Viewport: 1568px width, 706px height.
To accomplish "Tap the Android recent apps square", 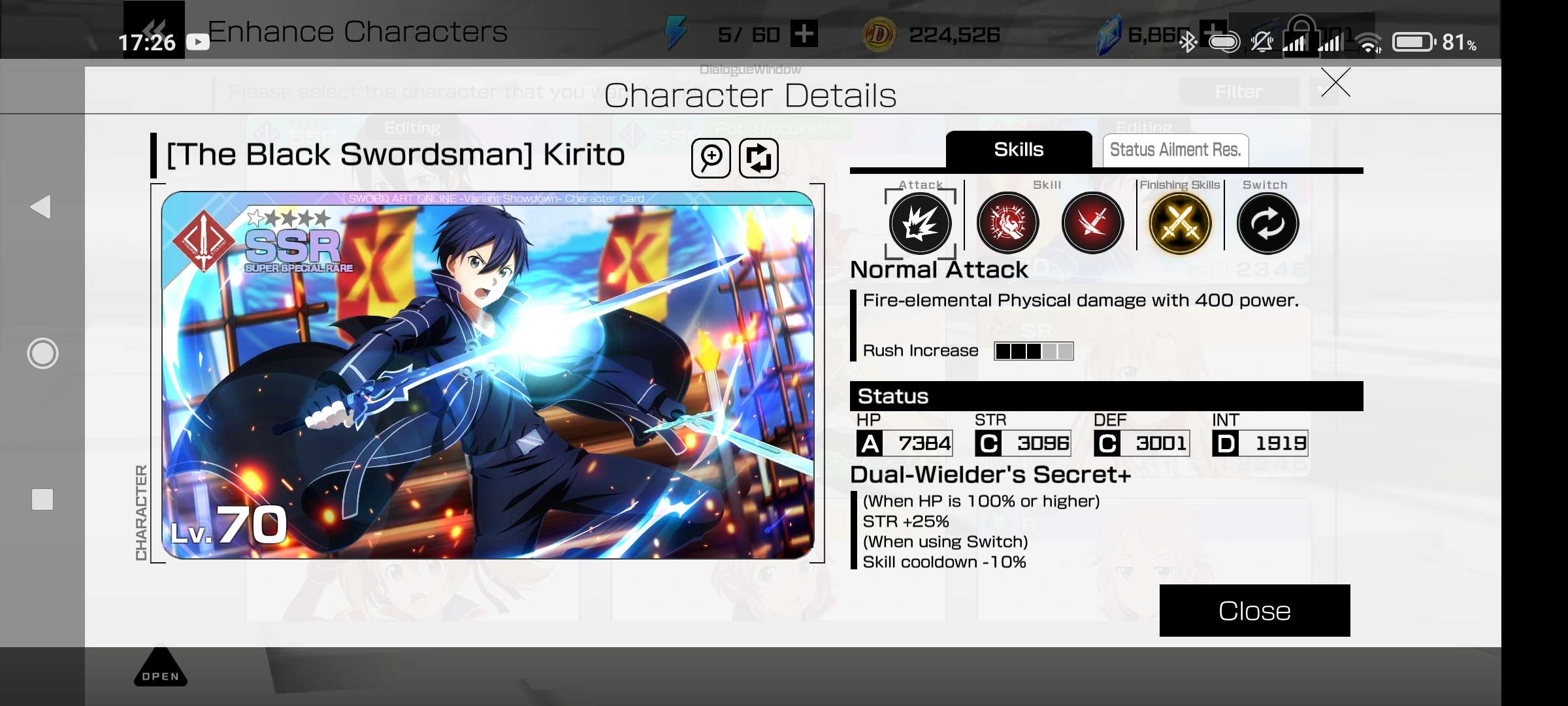I will click(42, 499).
